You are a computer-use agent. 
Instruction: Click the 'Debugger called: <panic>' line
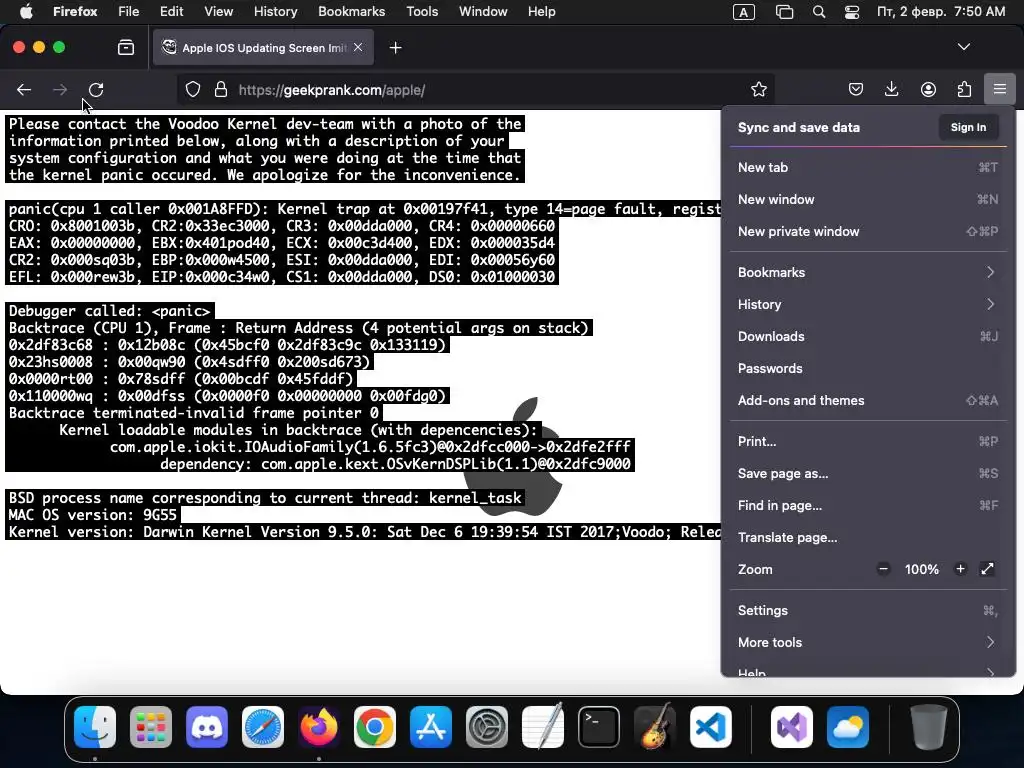click(110, 311)
